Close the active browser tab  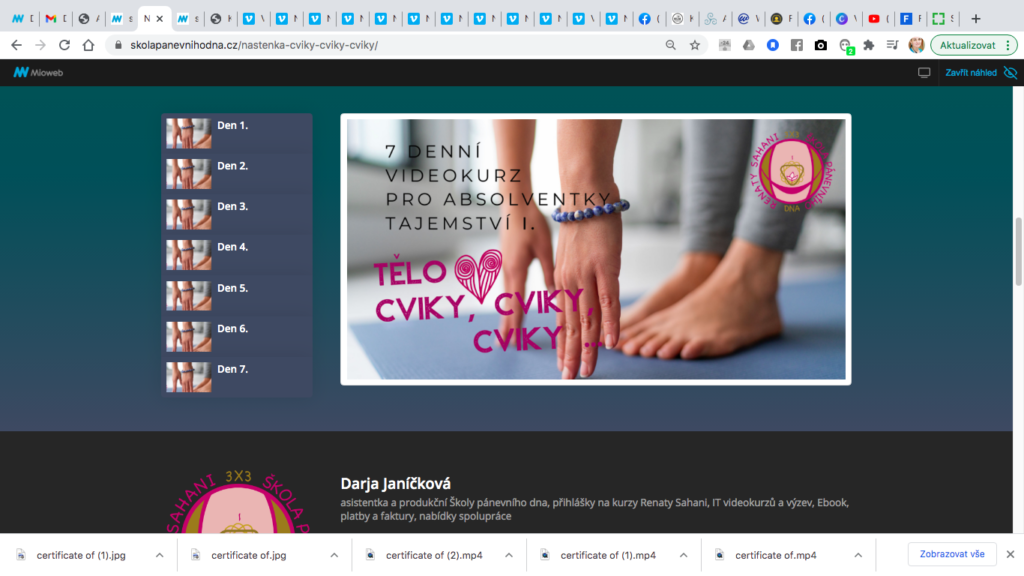point(160,19)
